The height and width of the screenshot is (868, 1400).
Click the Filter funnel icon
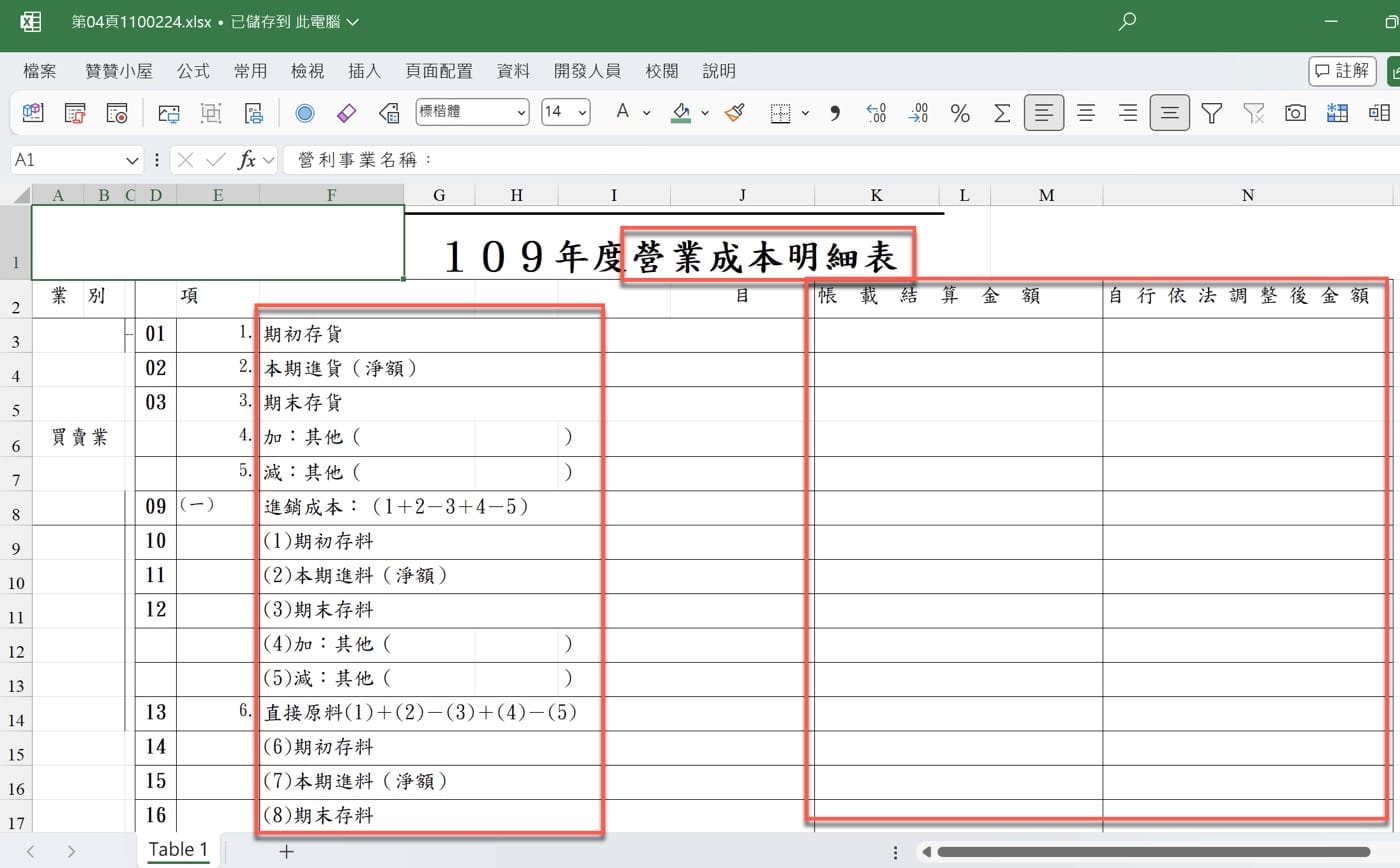click(1212, 113)
